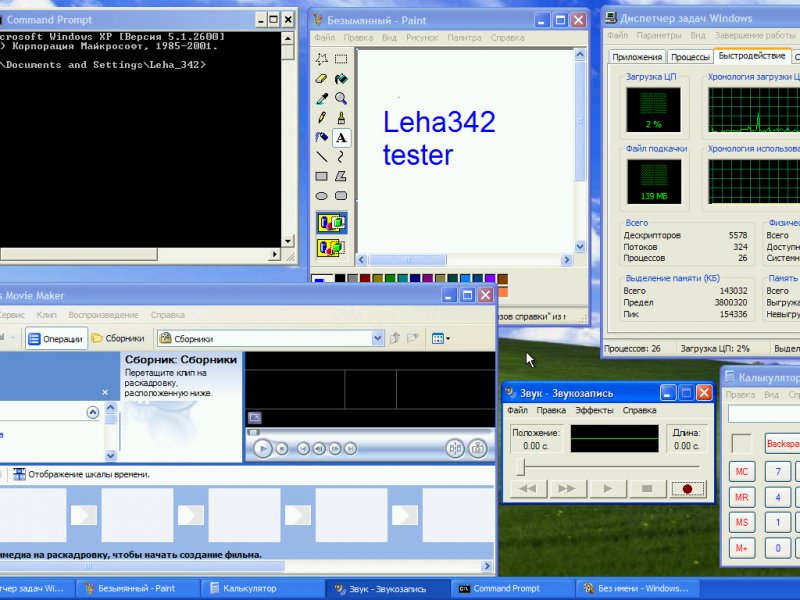Click Отображение шкалы времени timeline toggle

82,474
